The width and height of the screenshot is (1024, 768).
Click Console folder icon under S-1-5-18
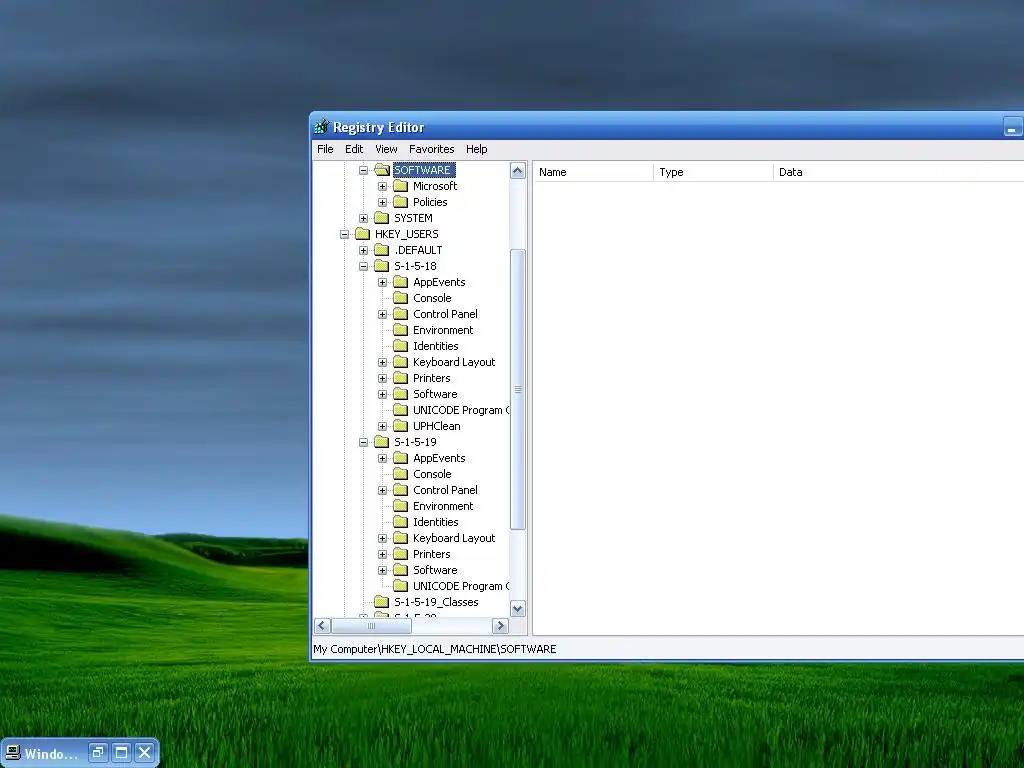pyautogui.click(x=400, y=298)
